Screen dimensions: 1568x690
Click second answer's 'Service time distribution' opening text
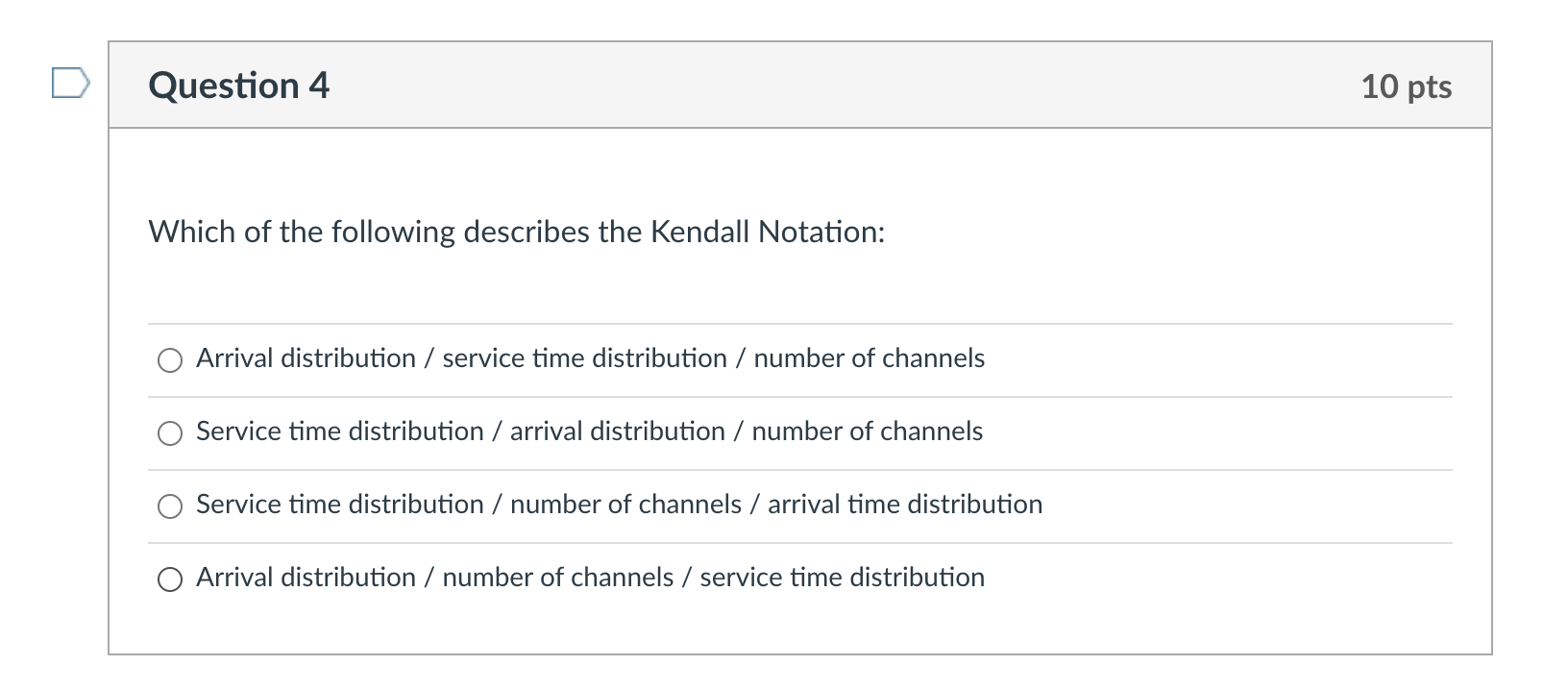point(339,431)
